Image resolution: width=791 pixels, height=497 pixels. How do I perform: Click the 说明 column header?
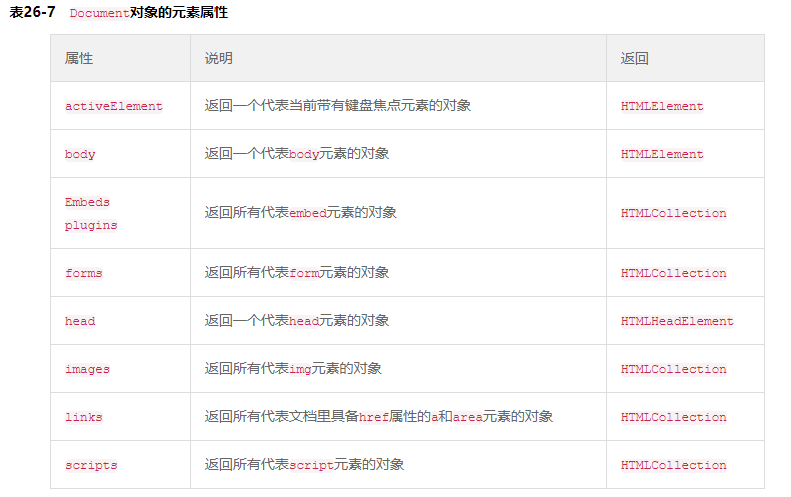click(218, 58)
